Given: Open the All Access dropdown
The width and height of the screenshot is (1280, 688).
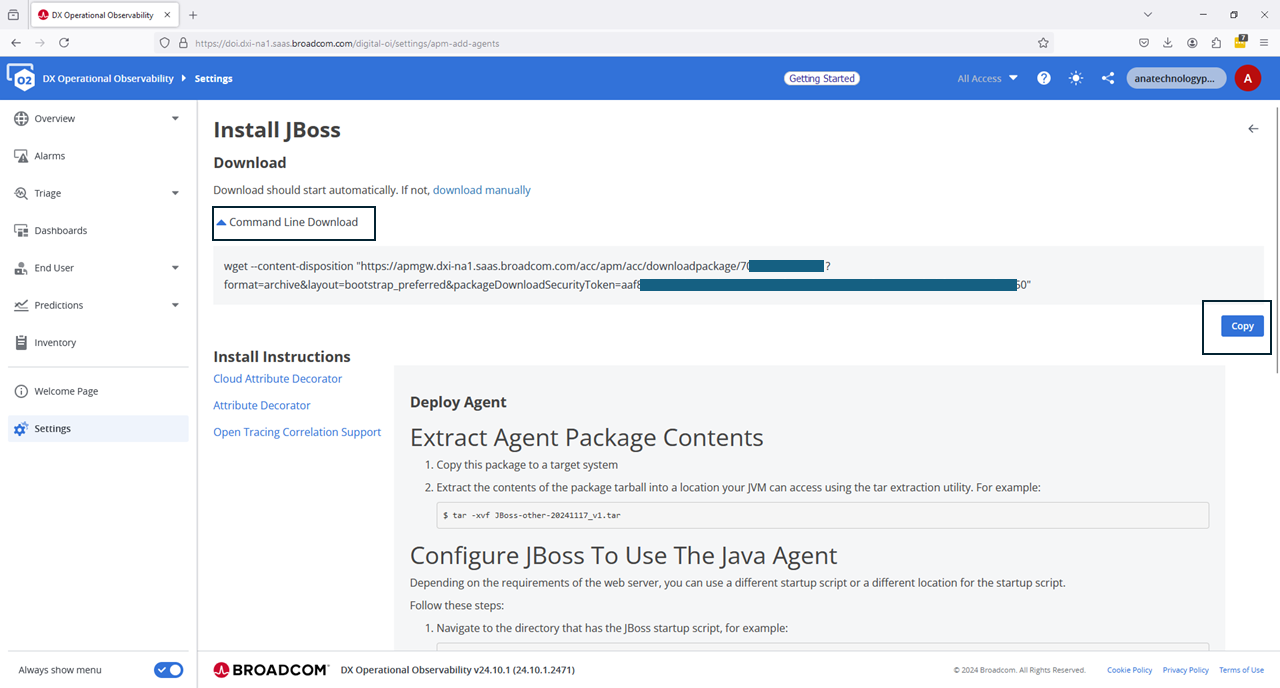Looking at the screenshot, I should pos(986,78).
